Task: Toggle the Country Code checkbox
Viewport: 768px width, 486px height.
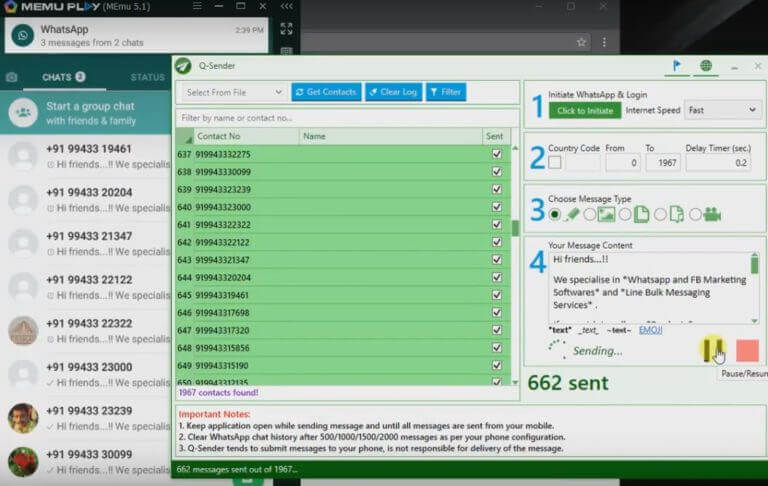Action: pyautogui.click(x=555, y=162)
